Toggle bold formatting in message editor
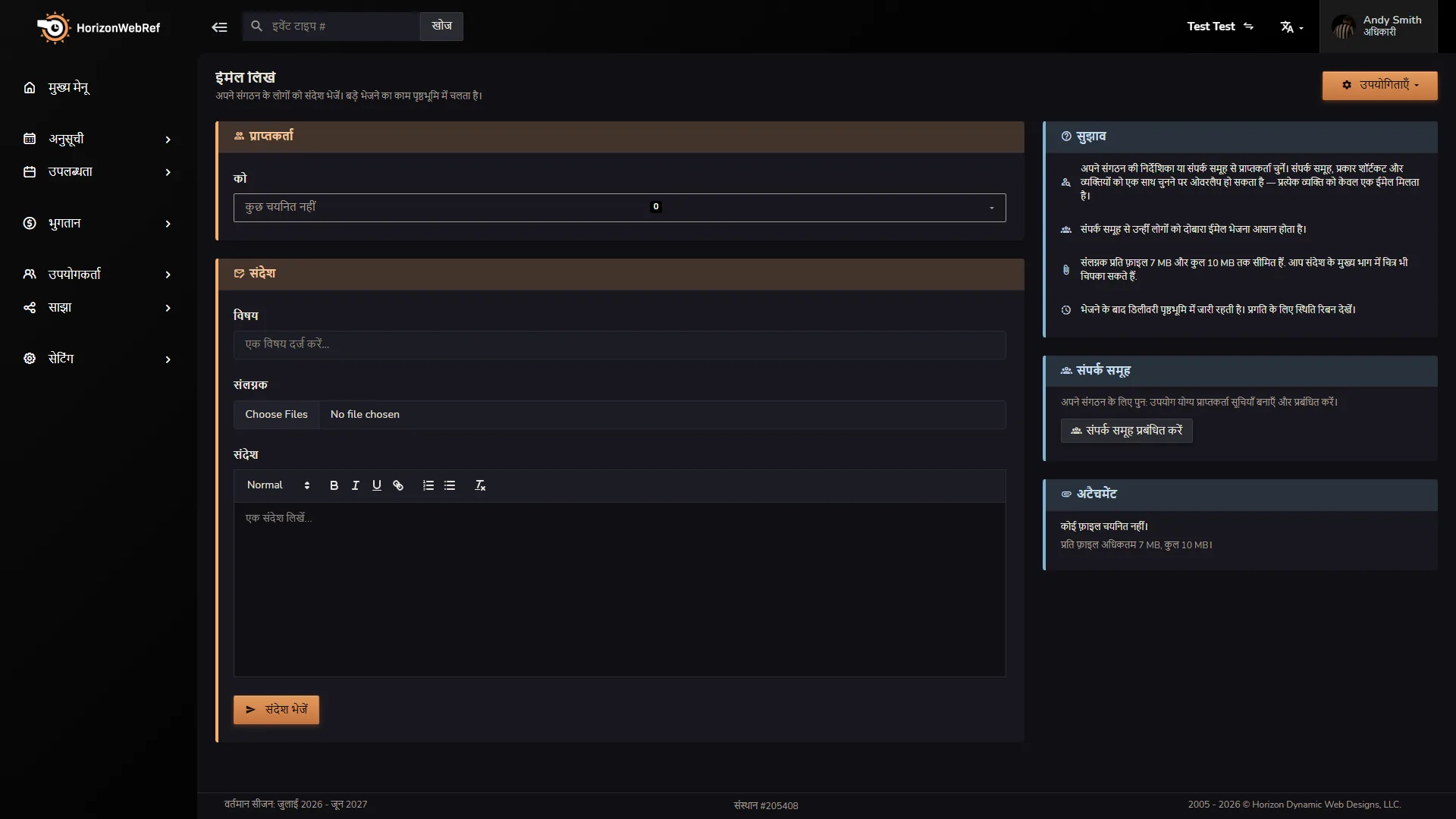The height and width of the screenshot is (819, 1456). tap(334, 485)
